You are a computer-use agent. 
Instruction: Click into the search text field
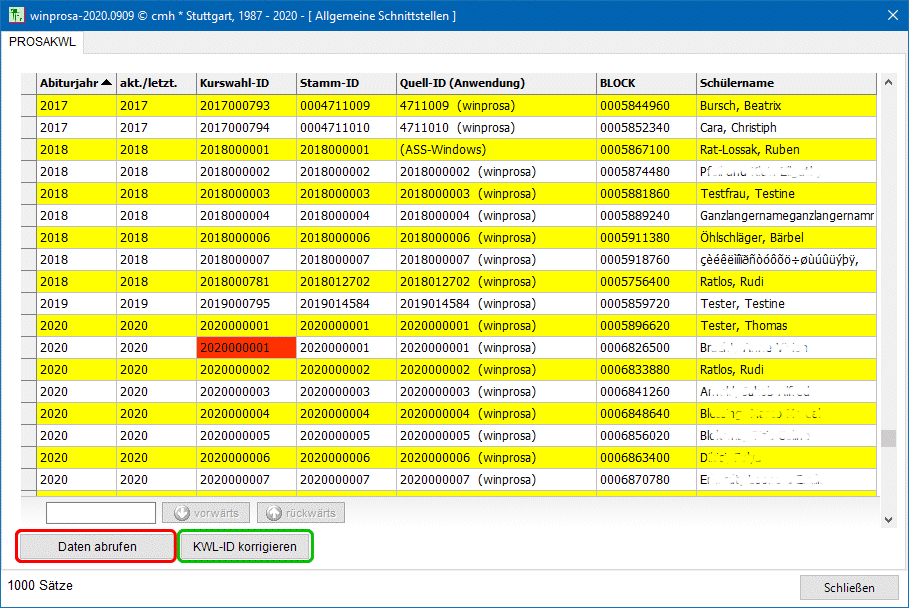101,513
